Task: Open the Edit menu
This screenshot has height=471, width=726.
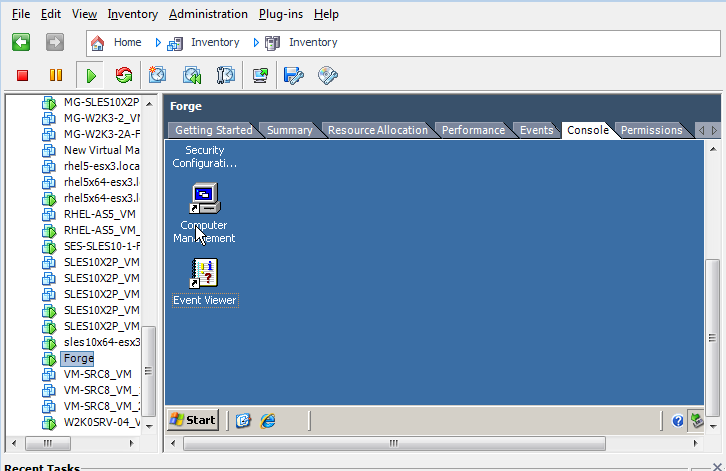Action: pyautogui.click(x=50, y=14)
